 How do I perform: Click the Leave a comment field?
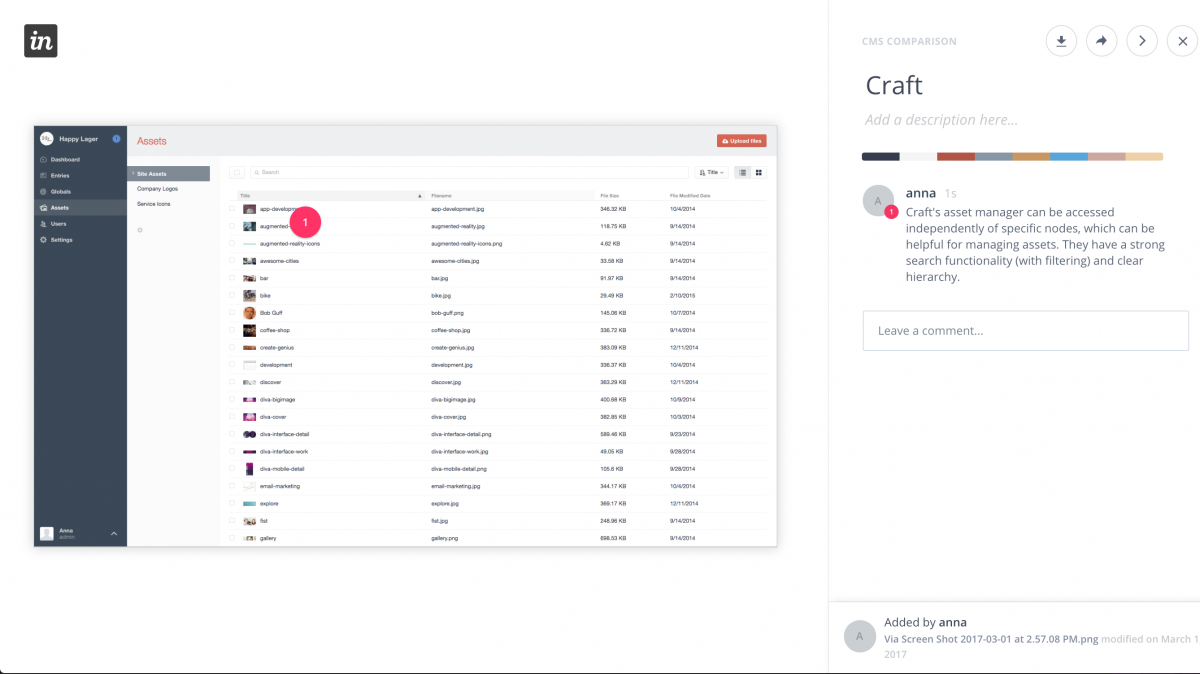click(1026, 331)
